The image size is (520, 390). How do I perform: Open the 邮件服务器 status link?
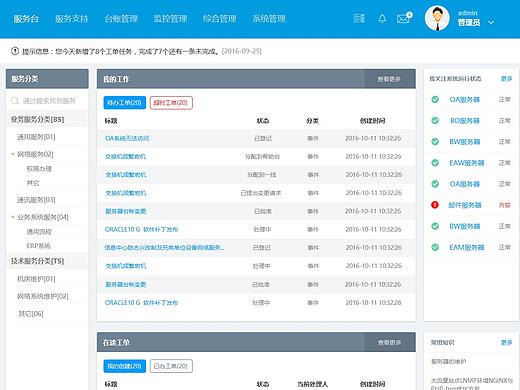point(465,205)
